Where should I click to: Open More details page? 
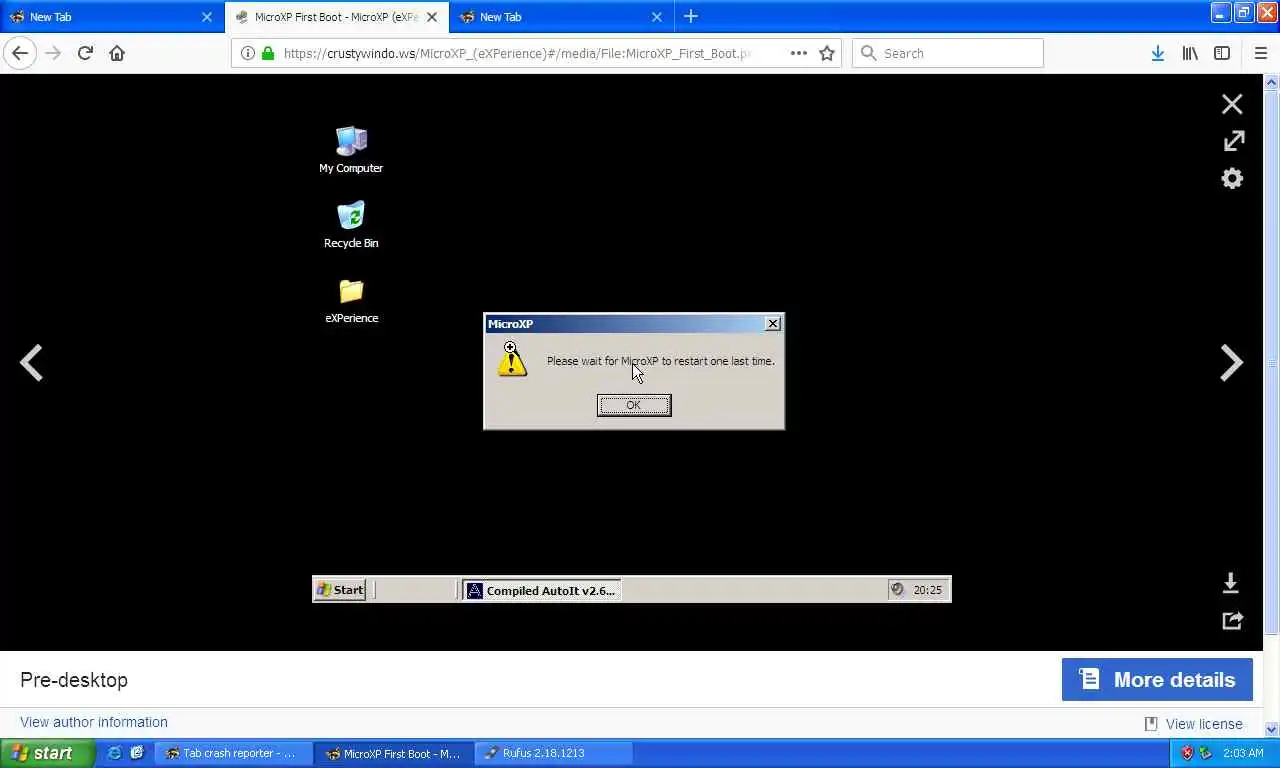[x=1157, y=680]
